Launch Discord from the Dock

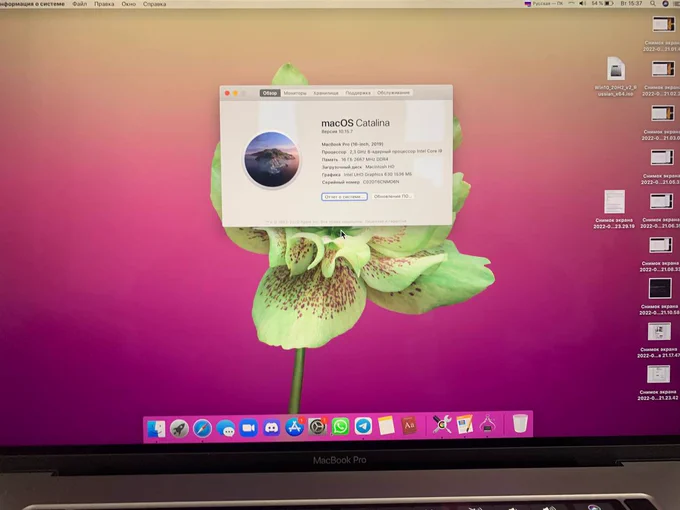(x=271, y=428)
